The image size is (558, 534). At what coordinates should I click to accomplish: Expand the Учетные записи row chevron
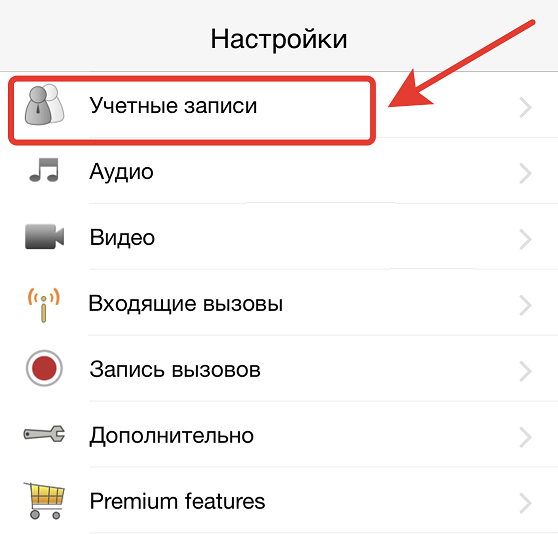pyautogui.click(x=525, y=107)
